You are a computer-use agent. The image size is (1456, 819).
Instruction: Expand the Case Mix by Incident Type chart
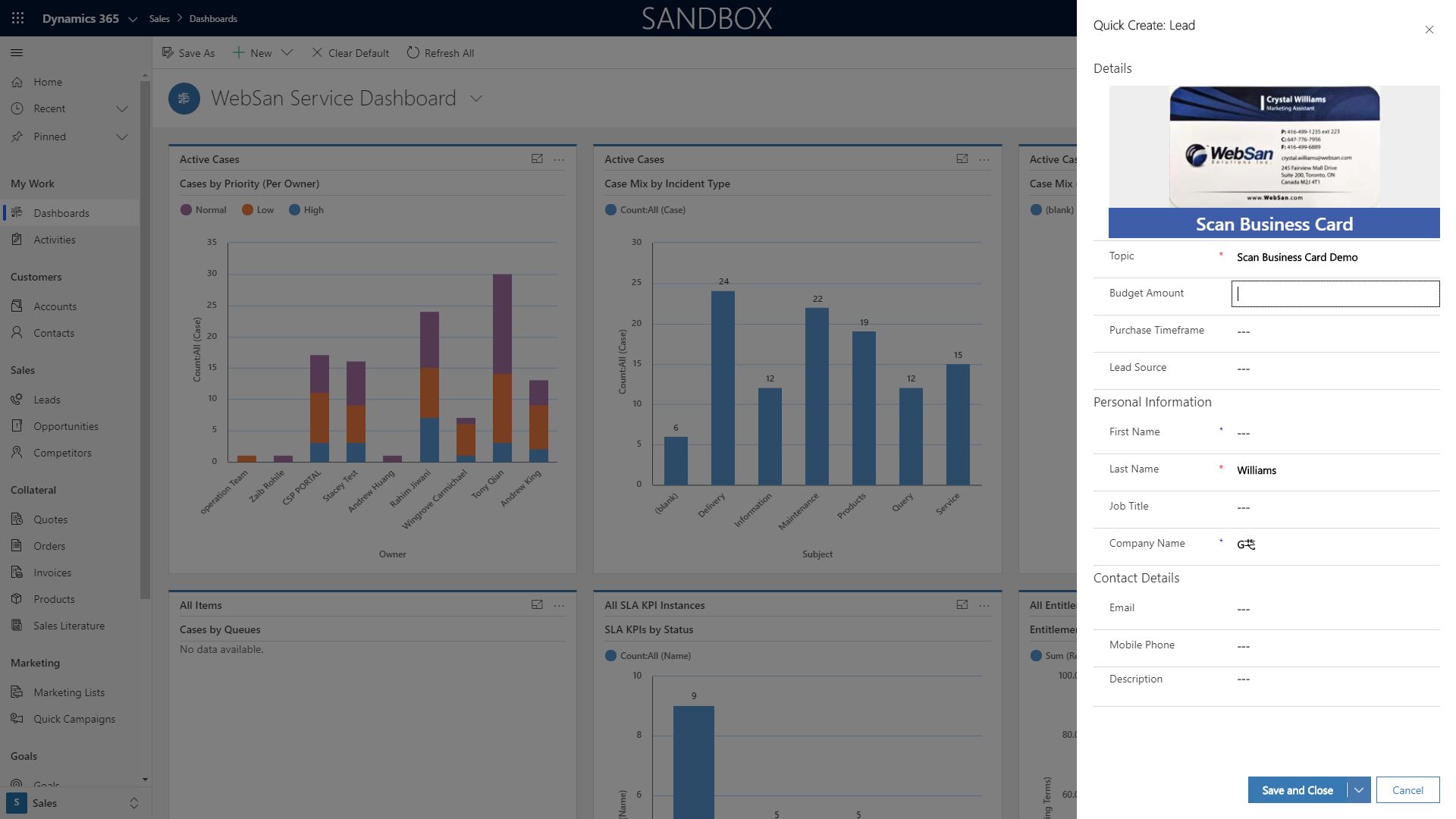click(962, 159)
